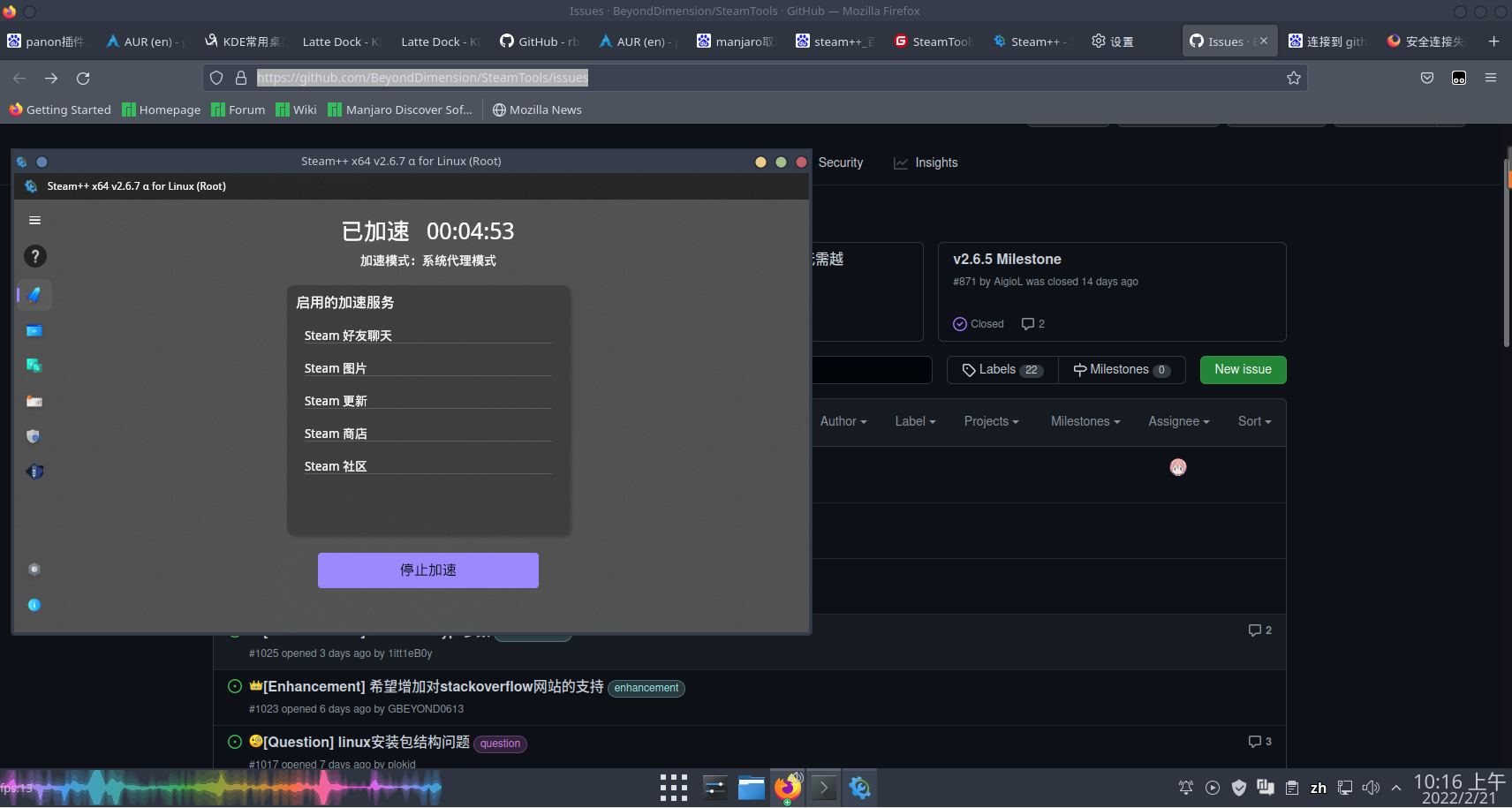Open the account switching sidebar icon
This screenshot has height=808, width=1512.
(34, 366)
